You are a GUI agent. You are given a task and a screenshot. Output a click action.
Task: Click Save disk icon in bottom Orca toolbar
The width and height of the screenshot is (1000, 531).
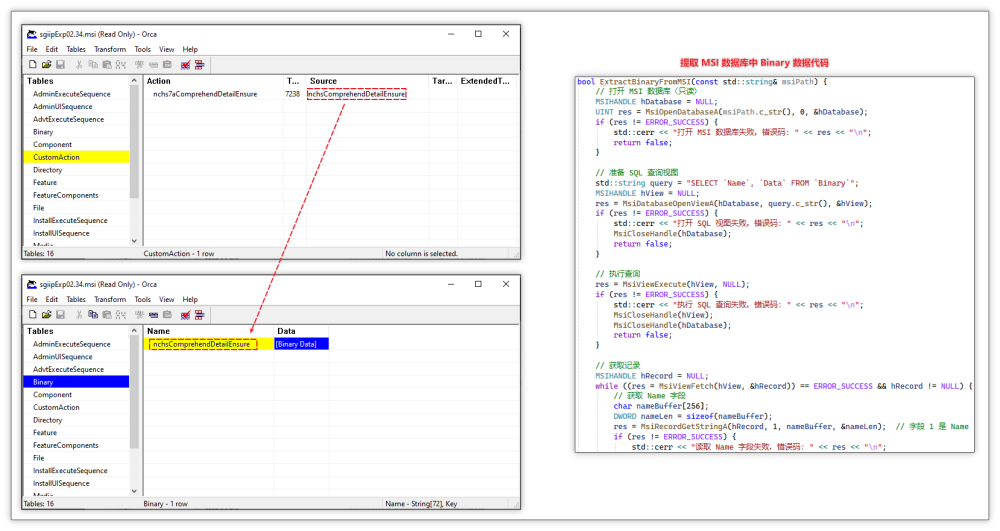pyautogui.click(x=60, y=314)
